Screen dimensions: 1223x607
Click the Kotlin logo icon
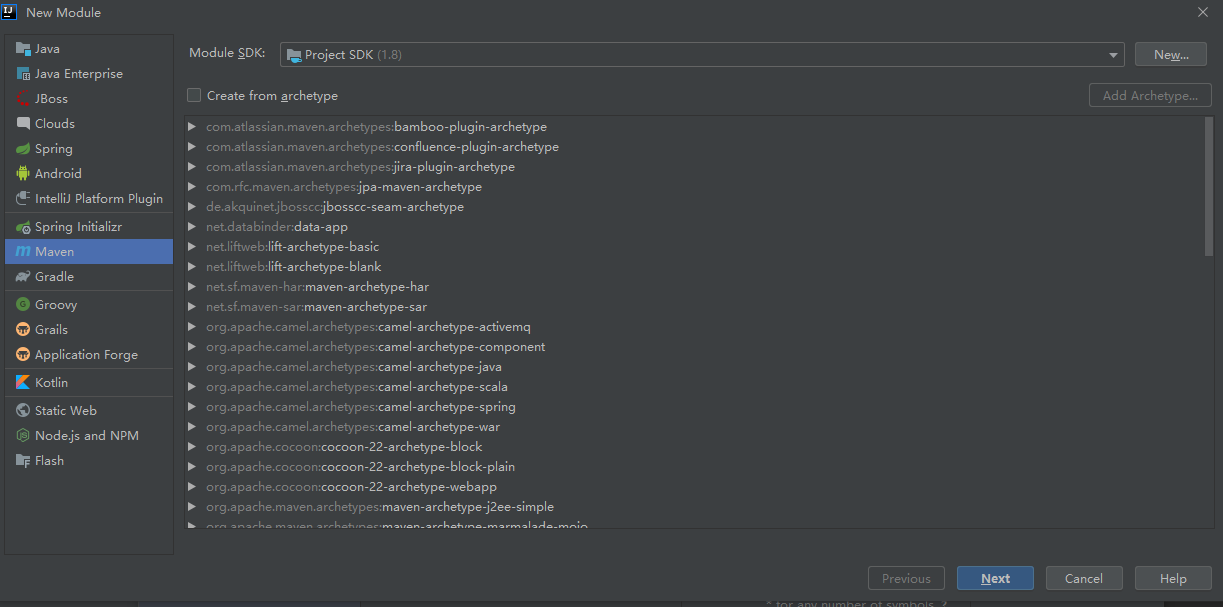point(23,382)
